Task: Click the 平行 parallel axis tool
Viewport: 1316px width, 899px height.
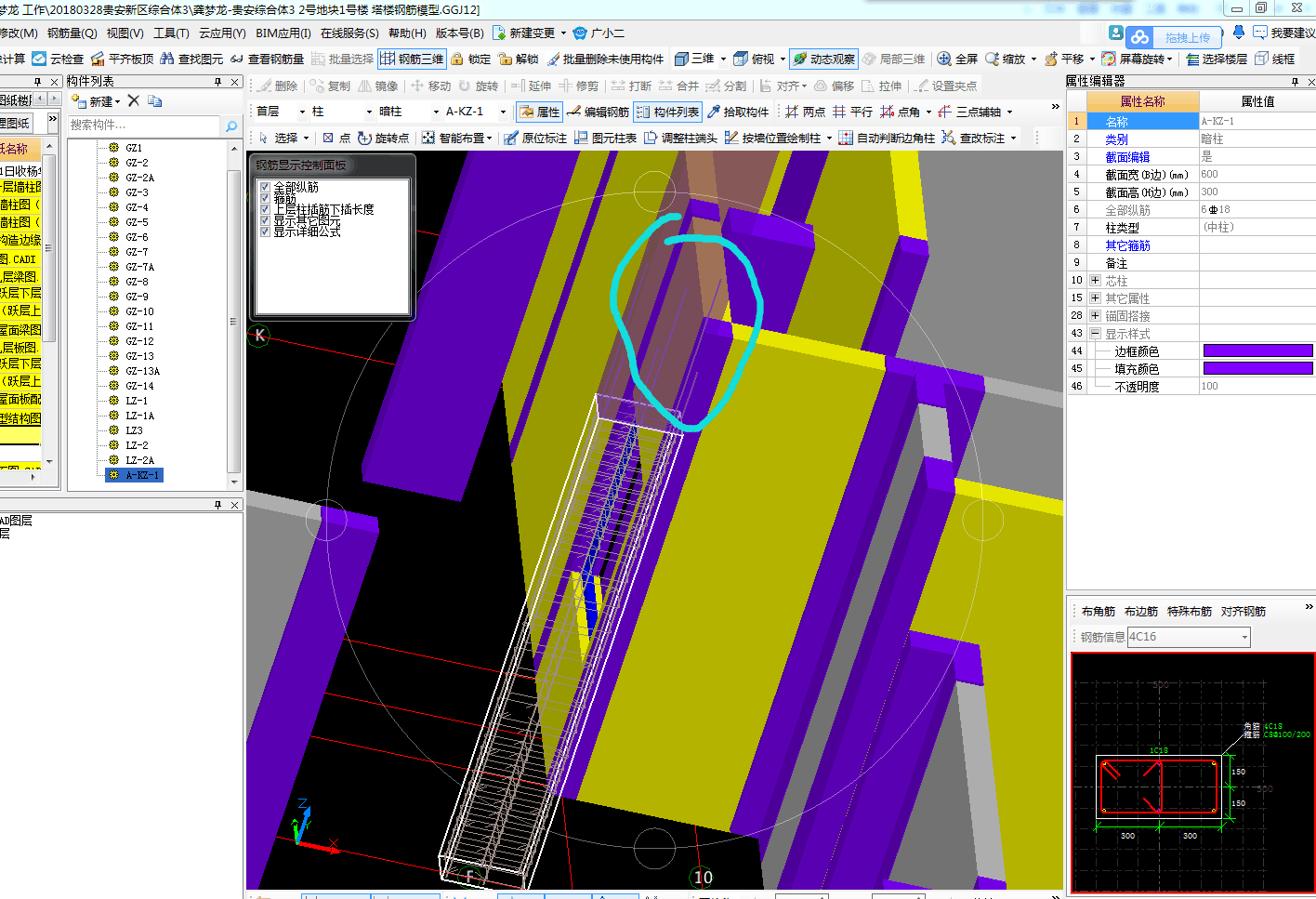Action: 852,112
